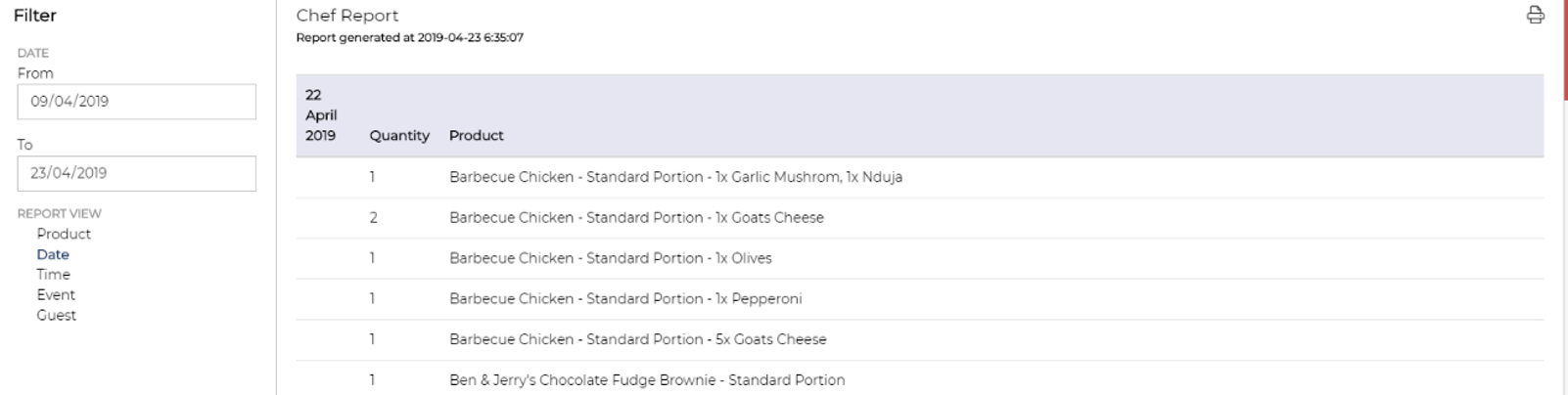This screenshot has width=1568, height=395.
Task: Select the 5x Goats Cheese chicken row
Action: (920, 339)
